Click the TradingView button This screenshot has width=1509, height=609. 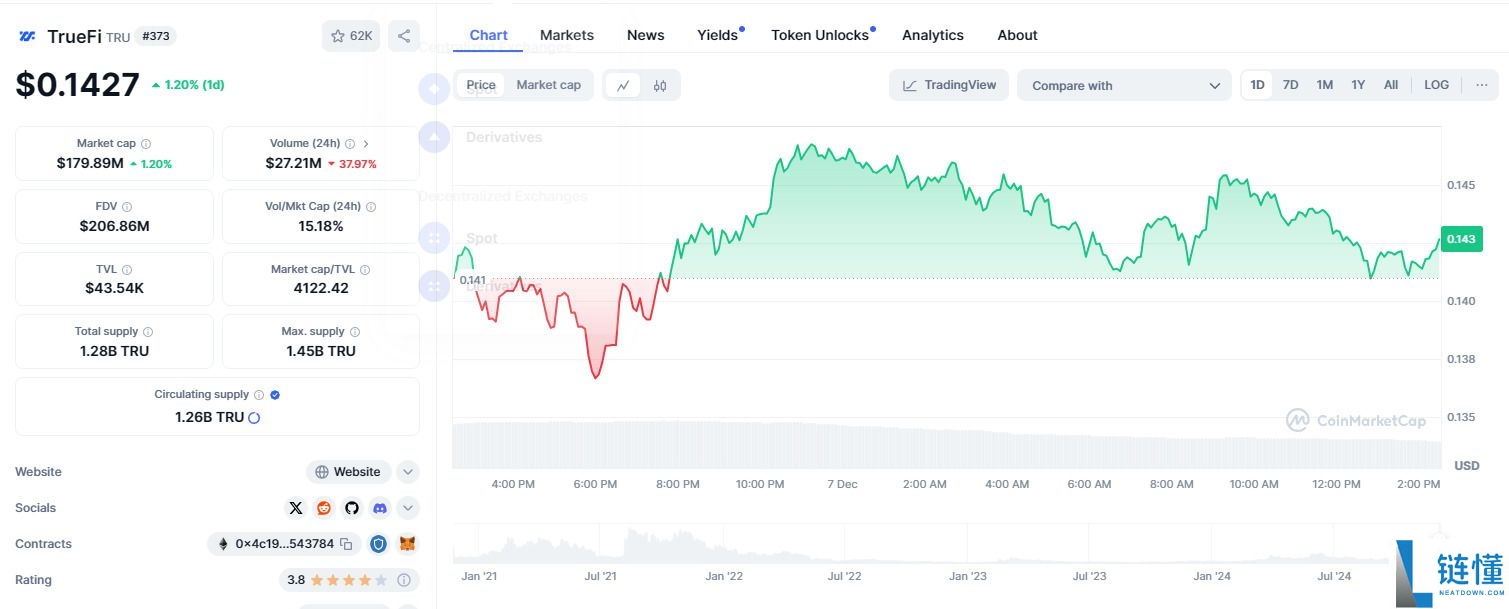[x=949, y=85]
